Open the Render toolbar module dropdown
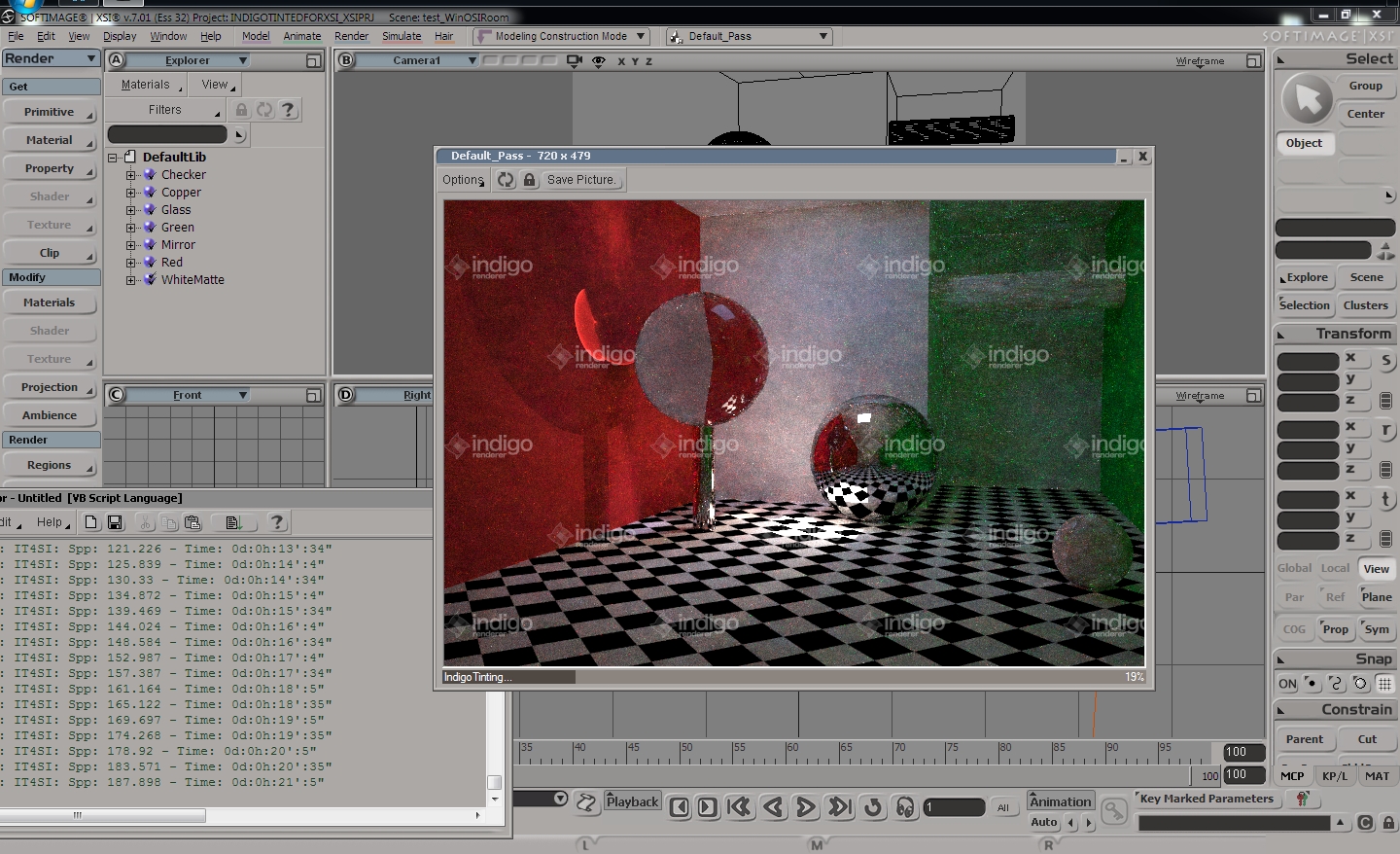 51,58
